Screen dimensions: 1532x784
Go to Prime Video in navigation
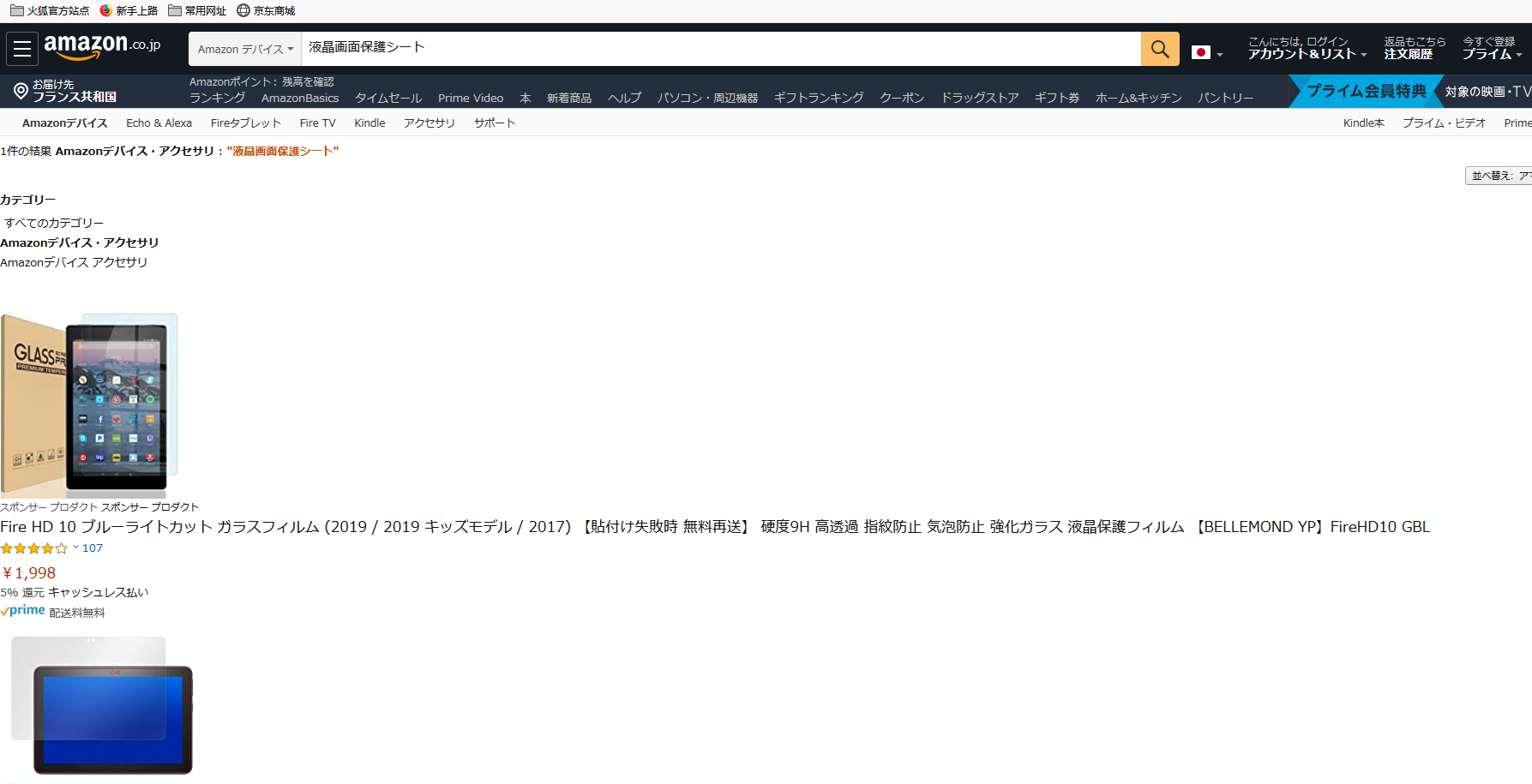click(471, 98)
